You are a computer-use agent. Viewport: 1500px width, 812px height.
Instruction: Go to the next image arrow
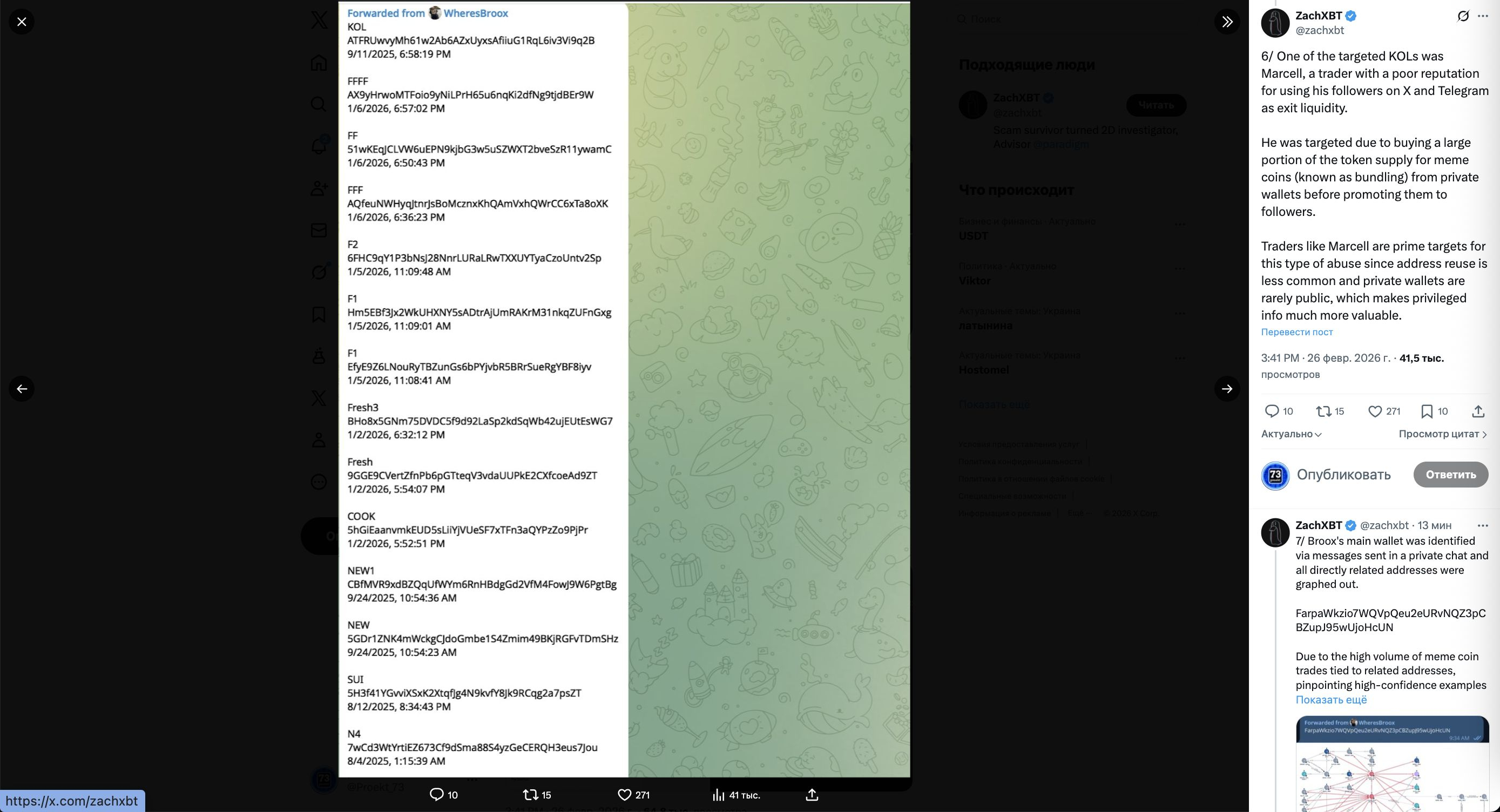click(x=1227, y=389)
